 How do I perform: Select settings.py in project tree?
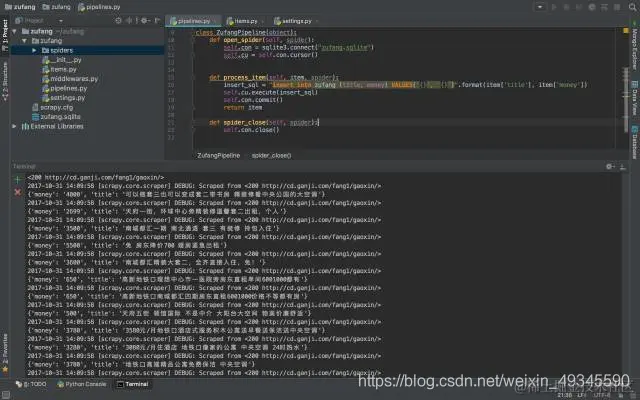coord(64,98)
